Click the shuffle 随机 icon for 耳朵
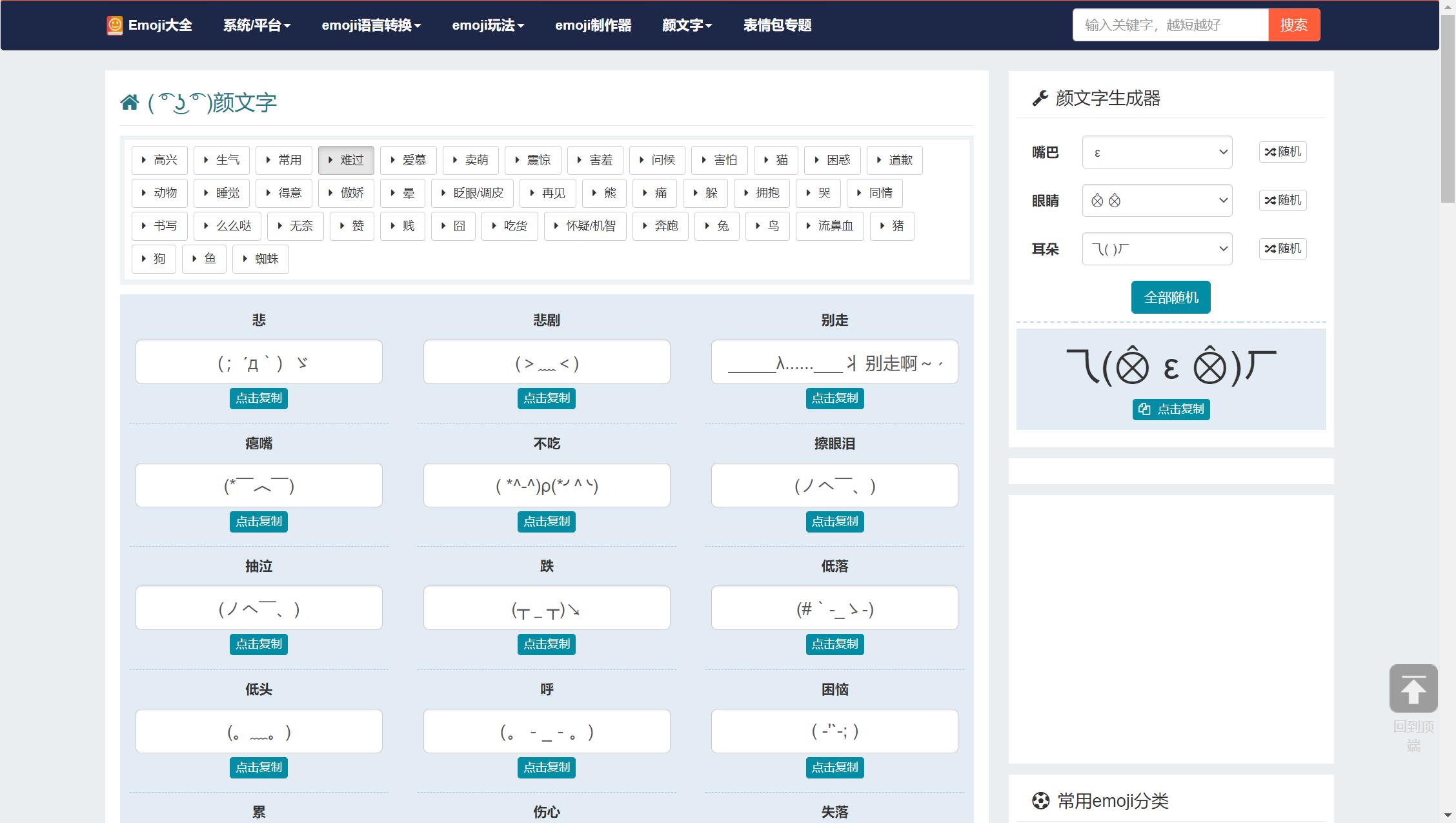The height and width of the screenshot is (823, 1456). (1282, 249)
